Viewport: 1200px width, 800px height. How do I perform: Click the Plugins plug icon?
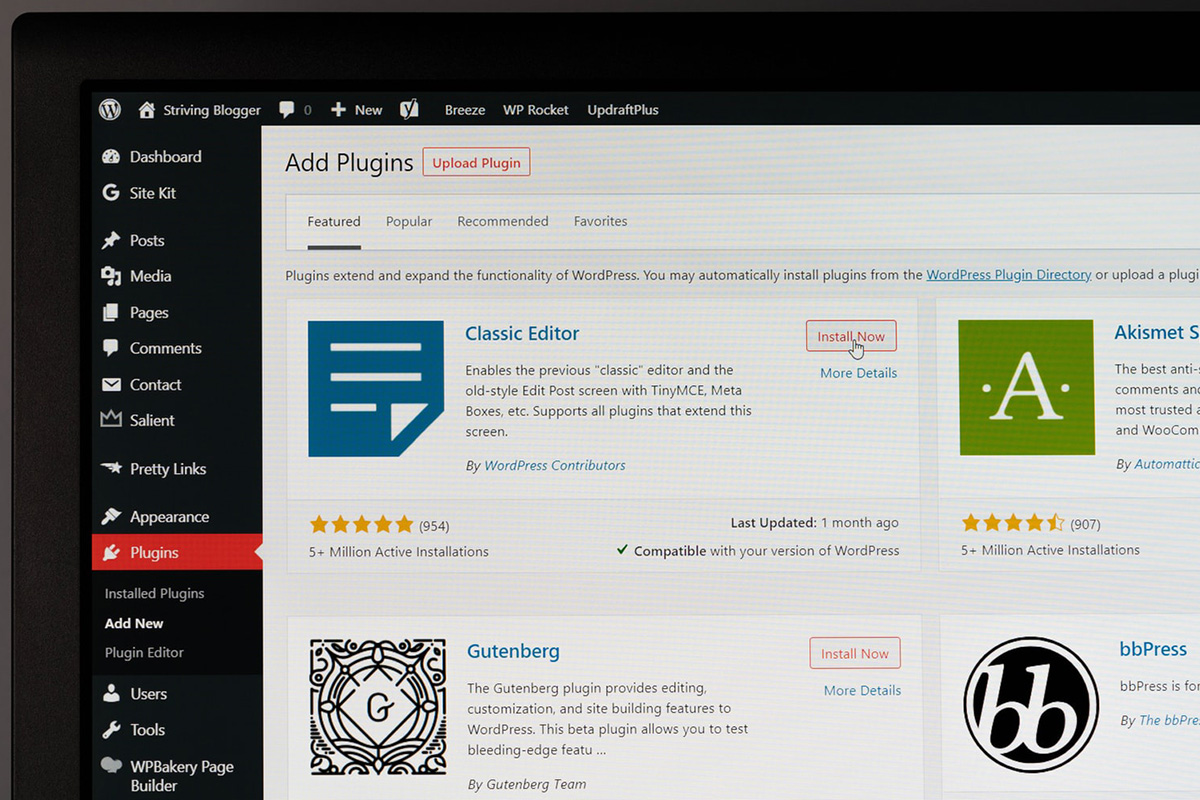point(111,553)
